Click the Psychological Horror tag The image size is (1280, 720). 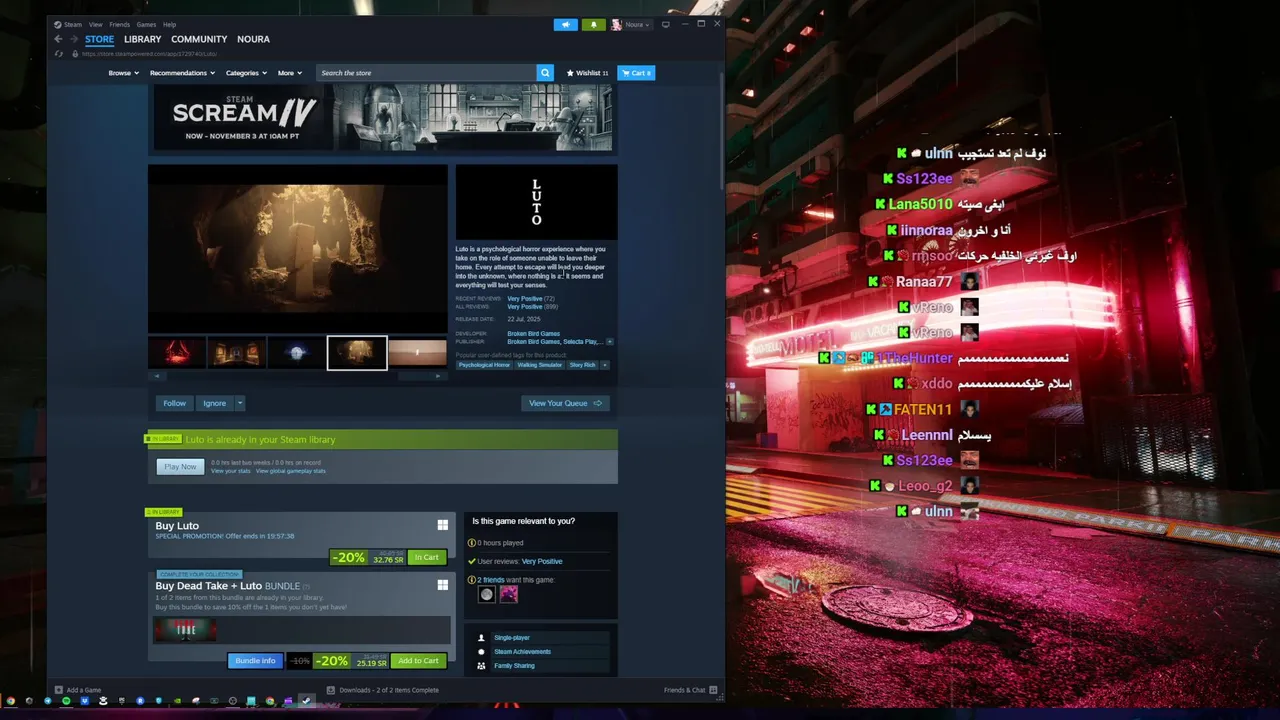[x=484, y=365]
